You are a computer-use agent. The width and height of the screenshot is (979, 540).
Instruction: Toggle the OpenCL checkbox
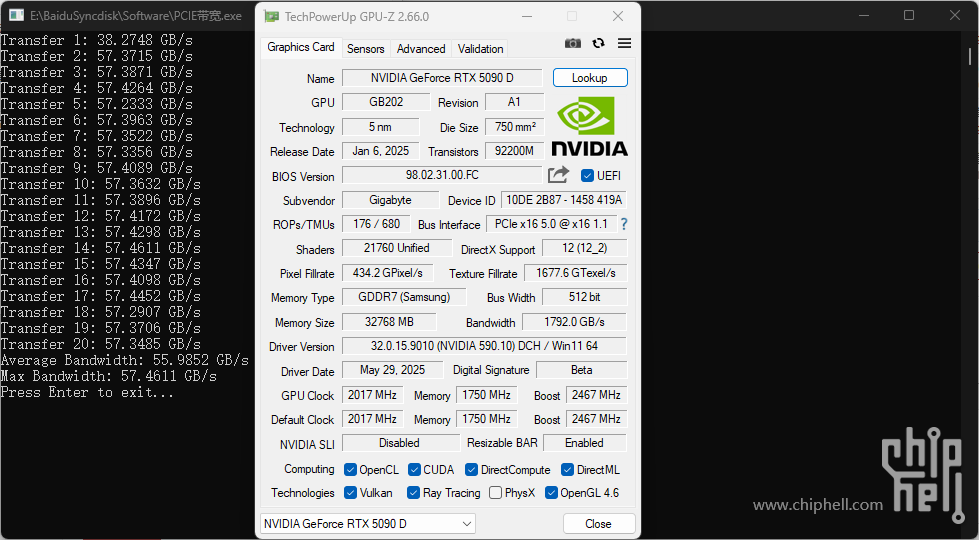350,469
